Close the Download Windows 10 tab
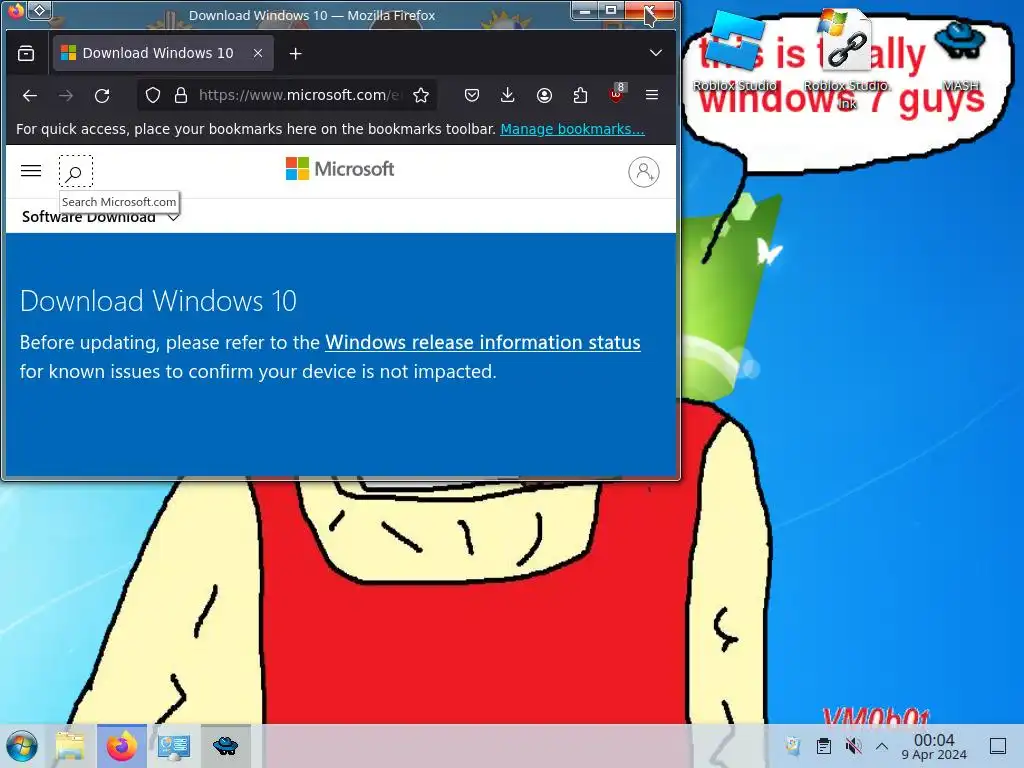The height and width of the screenshot is (768, 1024). click(x=258, y=53)
